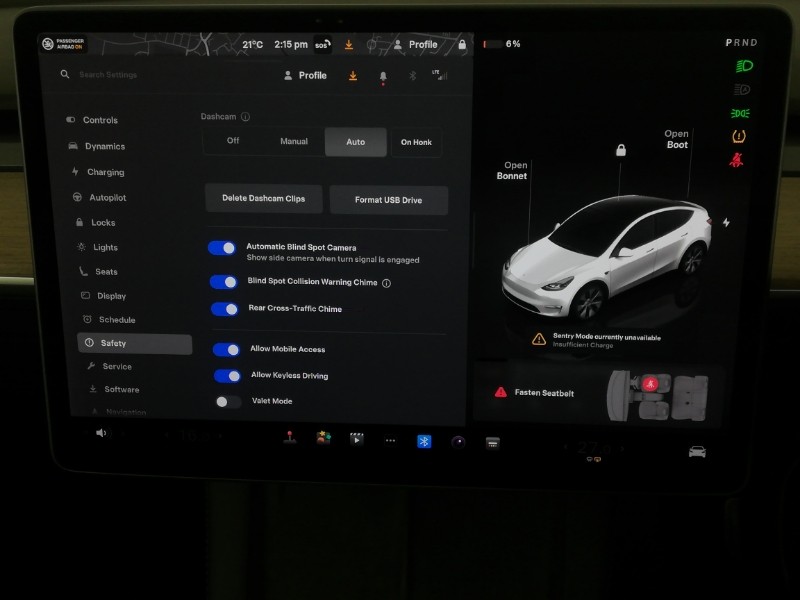Open Profile in top status bar
The width and height of the screenshot is (800, 600).
(416, 45)
